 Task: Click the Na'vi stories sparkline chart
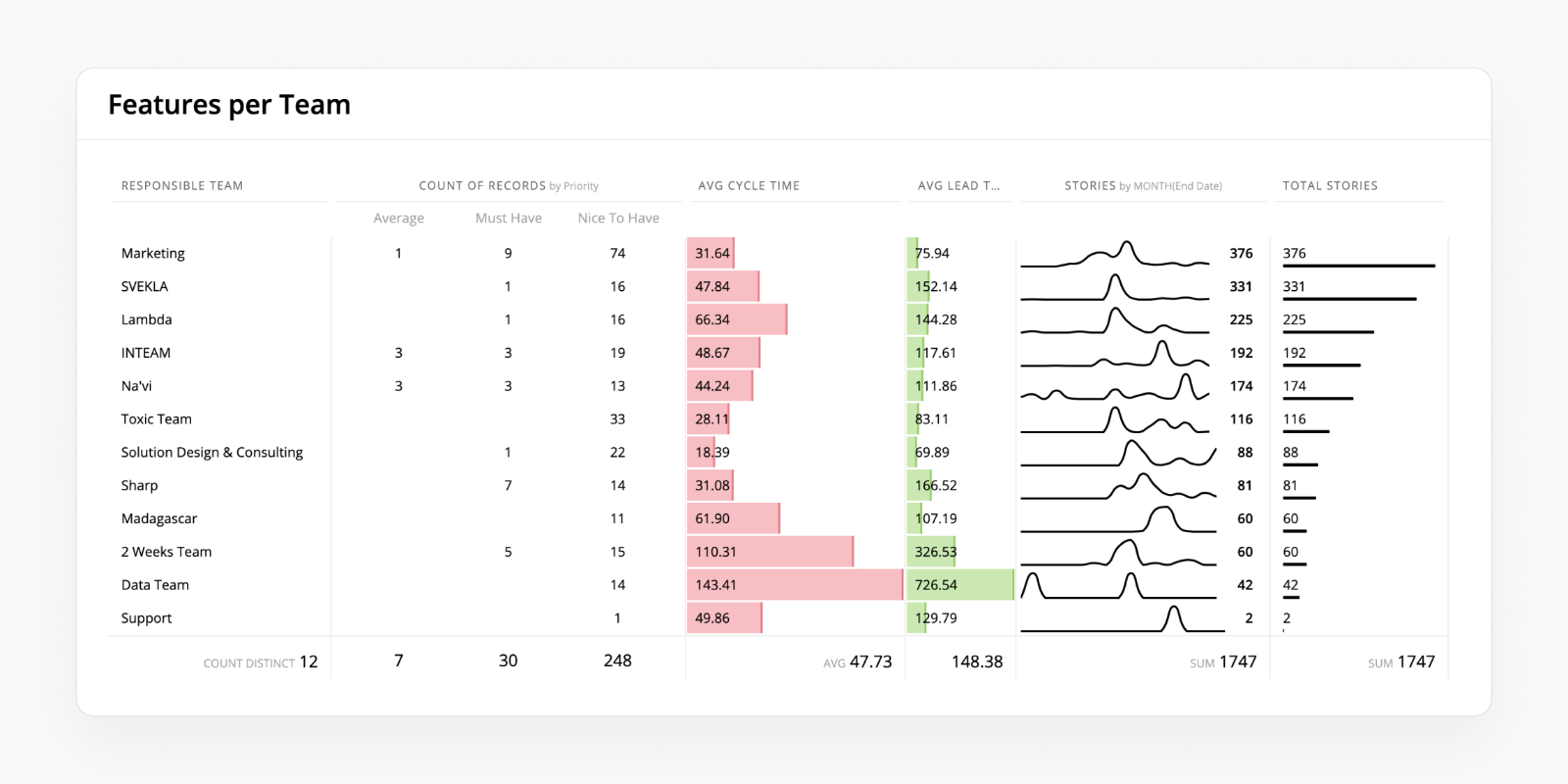point(1115,387)
